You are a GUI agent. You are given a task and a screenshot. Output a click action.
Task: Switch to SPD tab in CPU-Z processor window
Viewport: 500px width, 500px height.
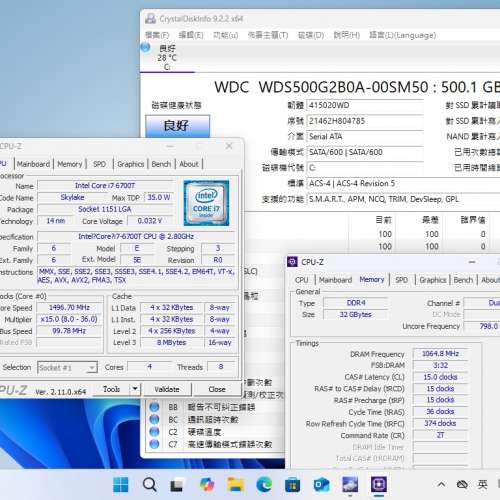pyautogui.click(x=99, y=164)
